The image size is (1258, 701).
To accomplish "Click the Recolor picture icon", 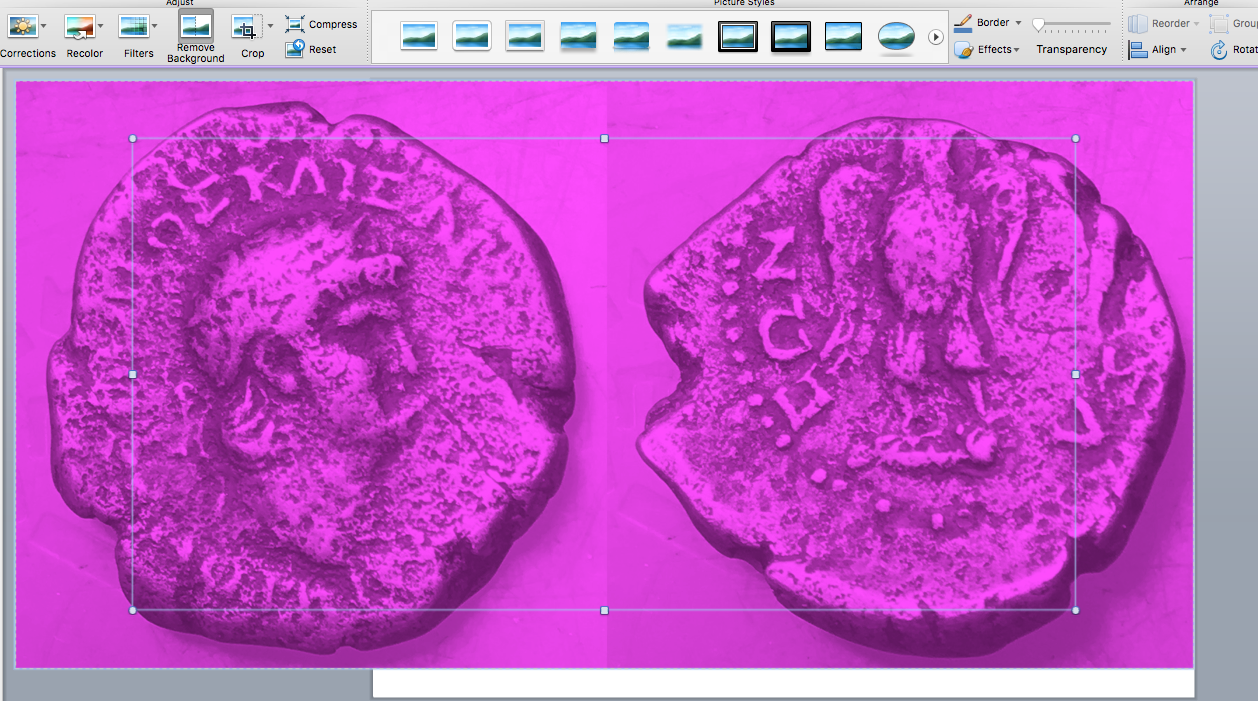I will 80,27.
